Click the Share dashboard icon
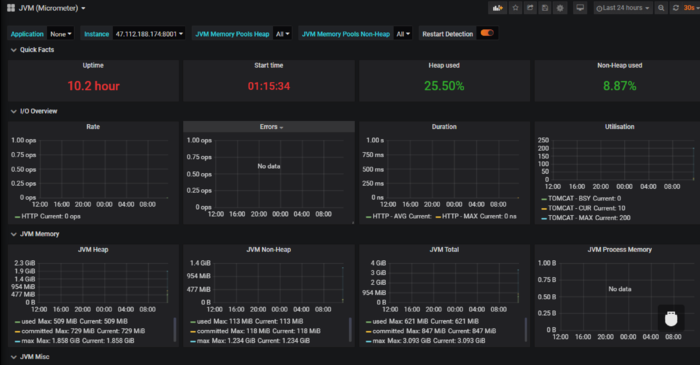Image resolution: width=700 pixels, height=365 pixels. click(530, 8)
